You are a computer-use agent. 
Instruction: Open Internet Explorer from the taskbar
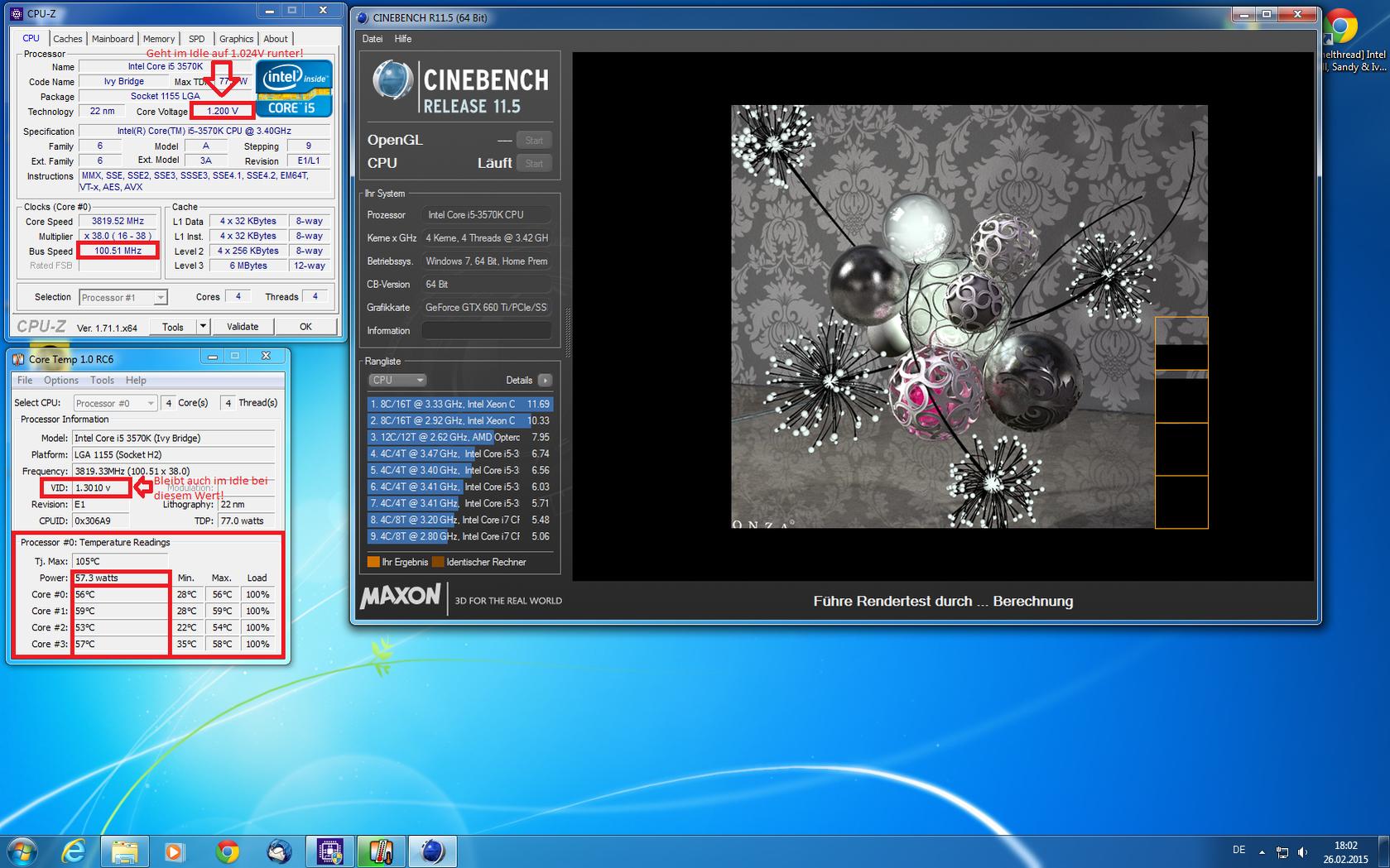74,851
